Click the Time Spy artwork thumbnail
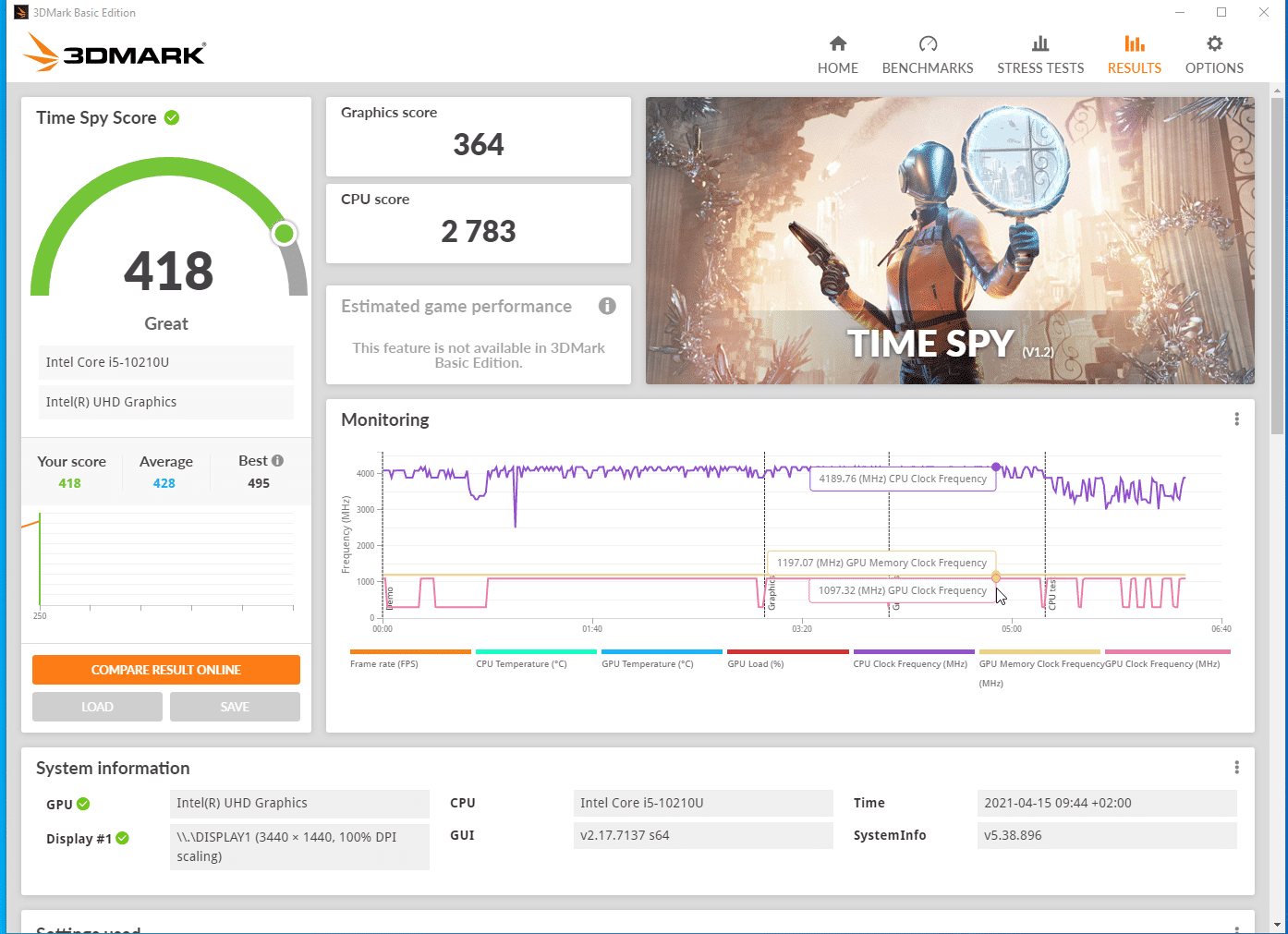Image resolution: width=1288 pixels, height=934 pixels. pyautogui.click(x=950, y=240)
